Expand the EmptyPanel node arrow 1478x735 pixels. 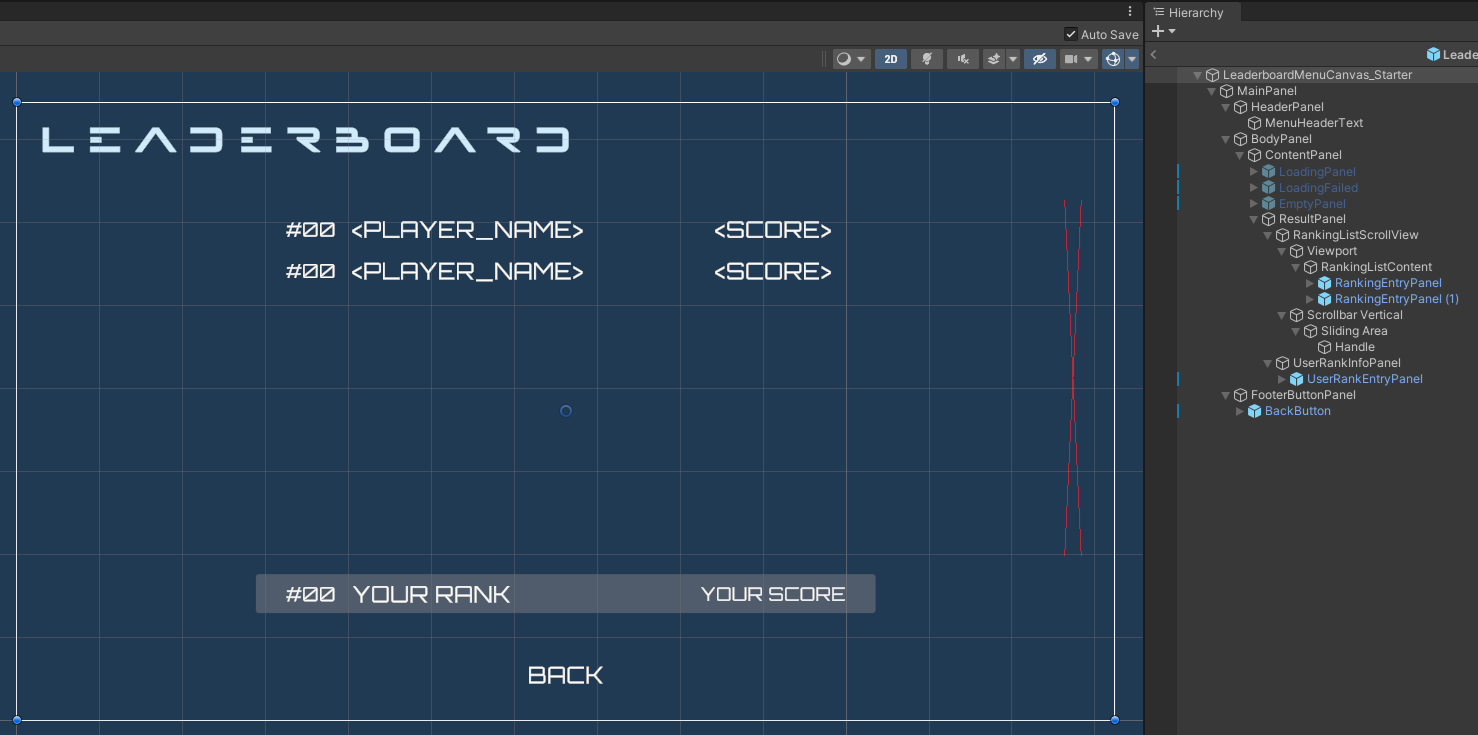[1254, 204]
